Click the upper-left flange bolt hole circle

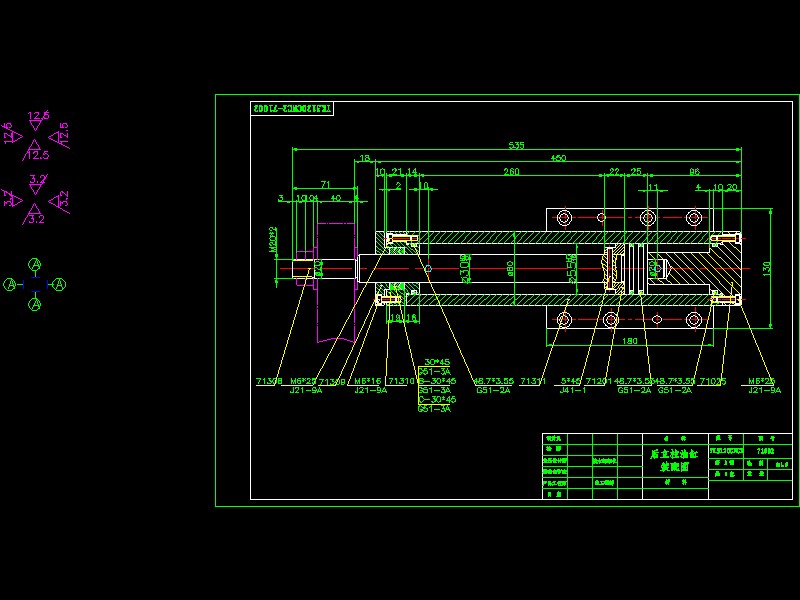[564, 217]
